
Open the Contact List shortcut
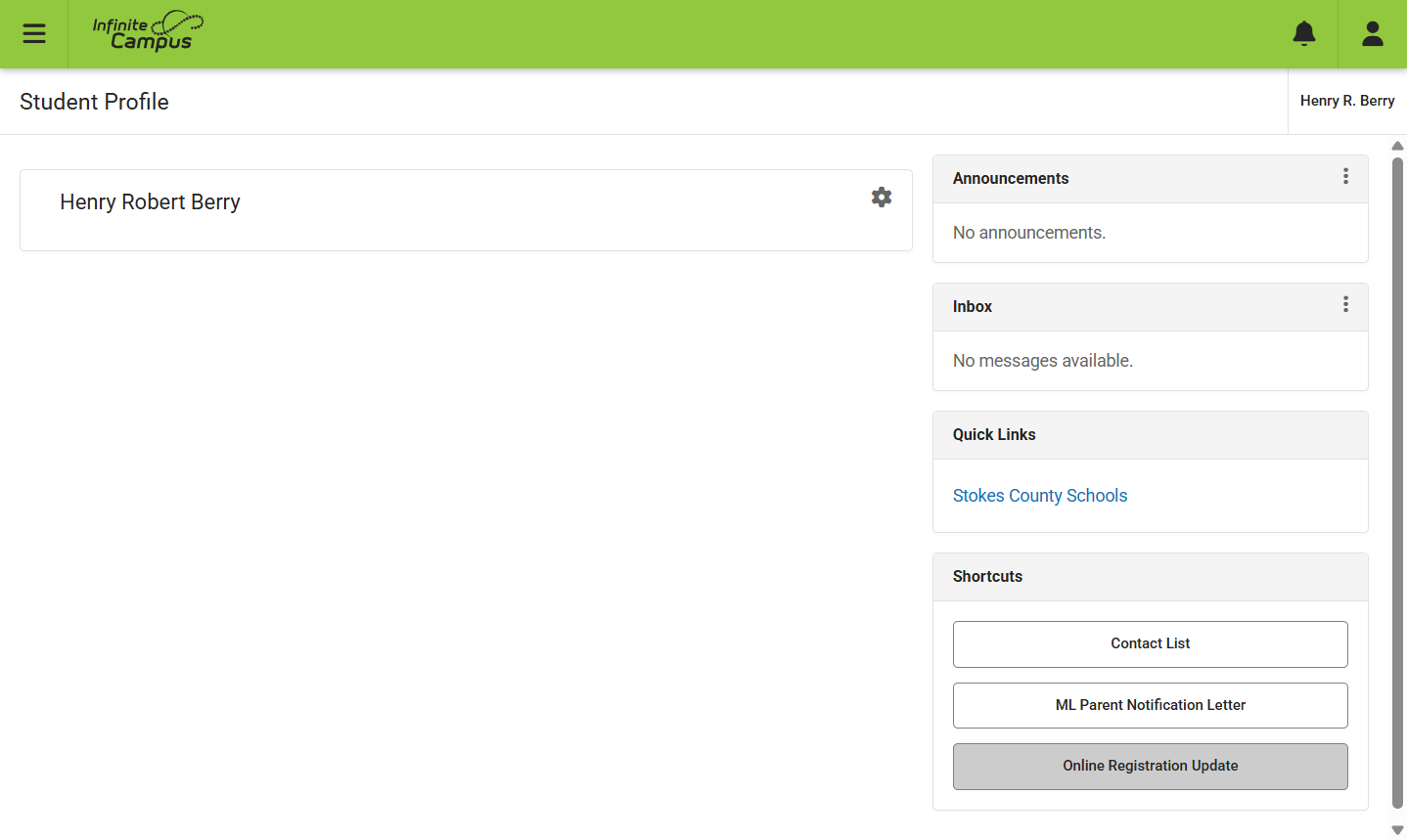click(x=1151, y=644)
